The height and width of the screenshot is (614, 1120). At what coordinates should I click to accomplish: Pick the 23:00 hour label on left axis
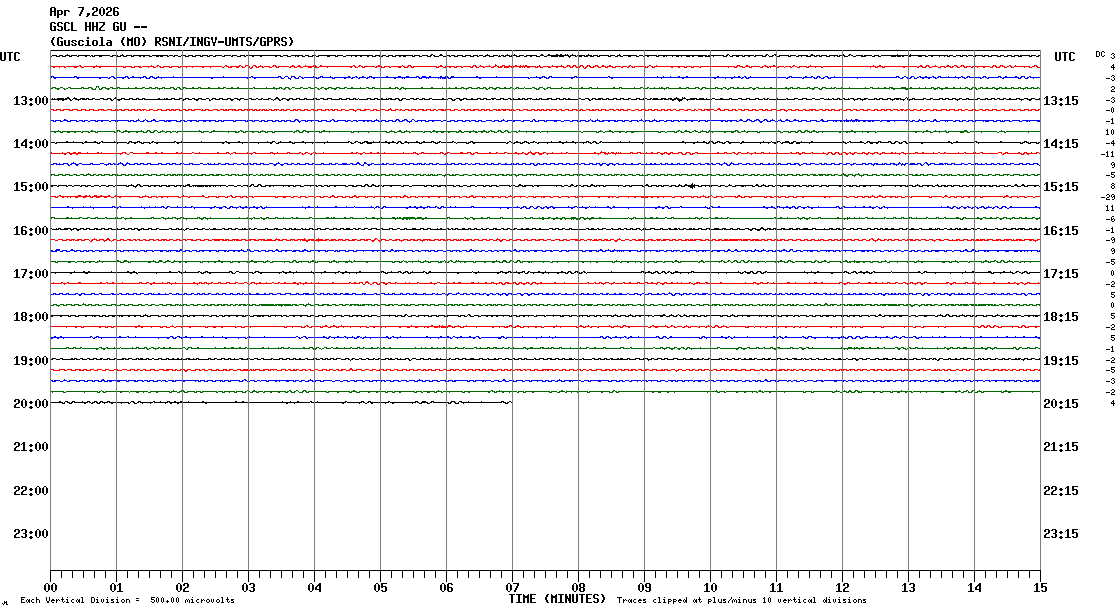click(31, 534)
